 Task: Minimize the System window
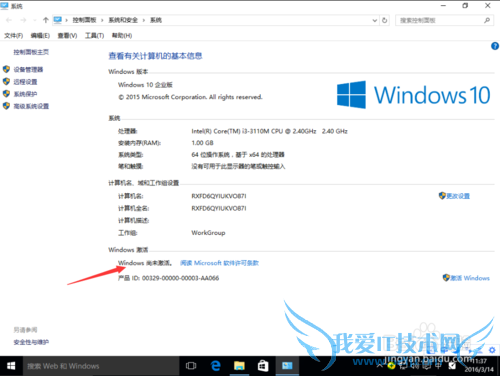pos(443,6)
